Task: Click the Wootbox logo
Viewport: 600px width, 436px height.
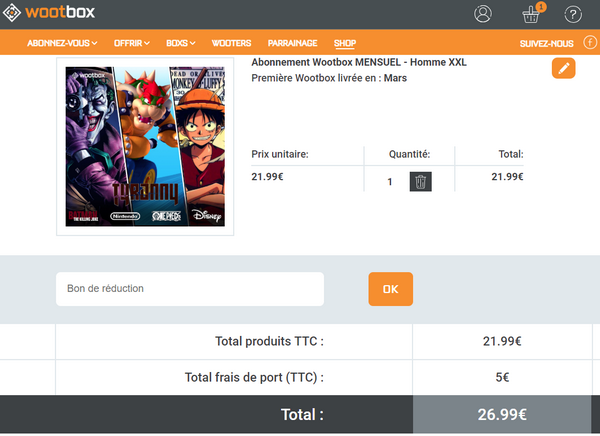Action: [x=49, y=12]
